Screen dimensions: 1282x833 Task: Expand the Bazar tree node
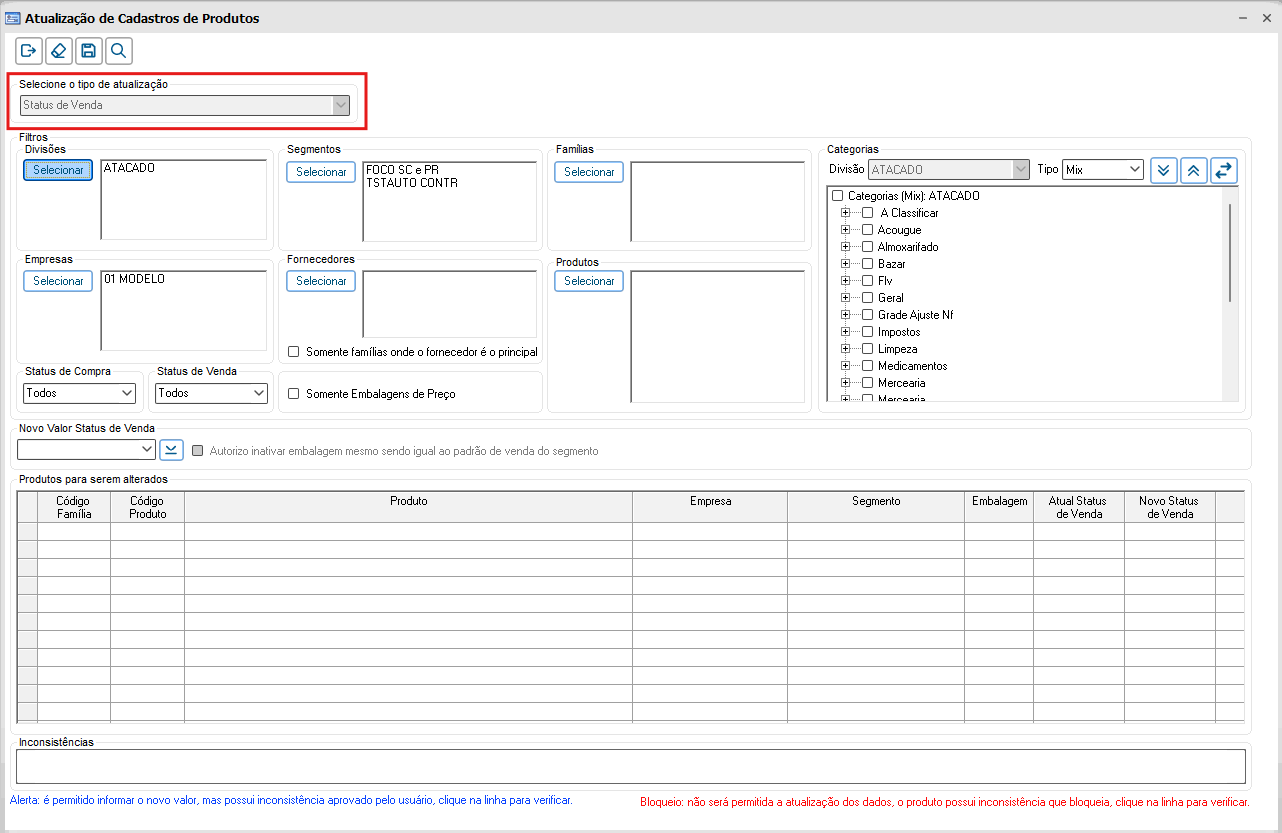[x=846, y=264]
